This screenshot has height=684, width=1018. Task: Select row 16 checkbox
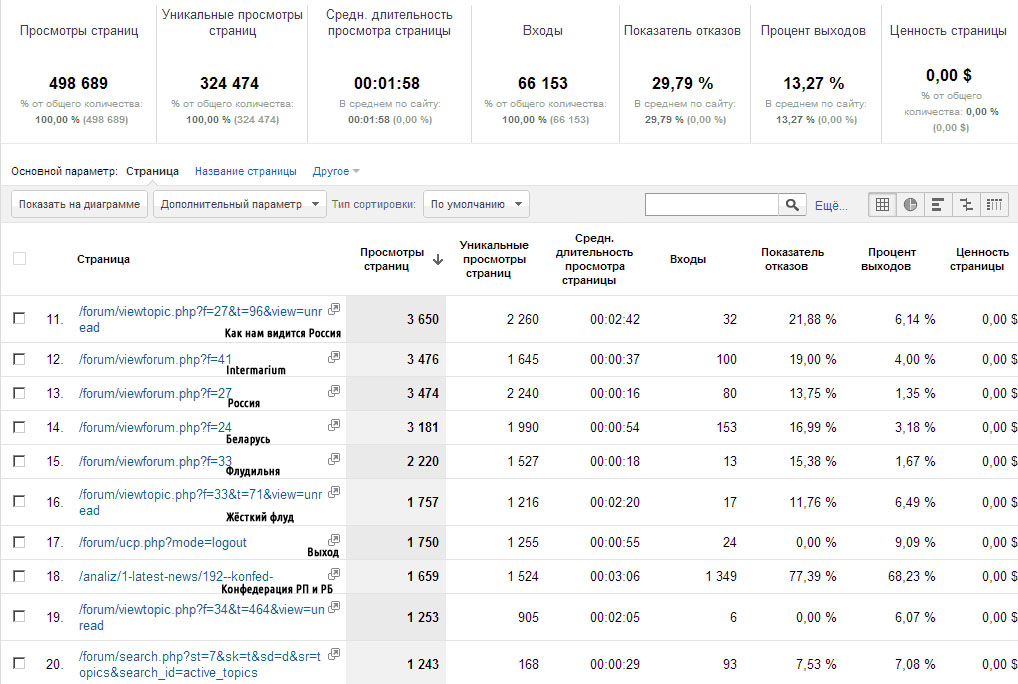click(x=19, y=501)
